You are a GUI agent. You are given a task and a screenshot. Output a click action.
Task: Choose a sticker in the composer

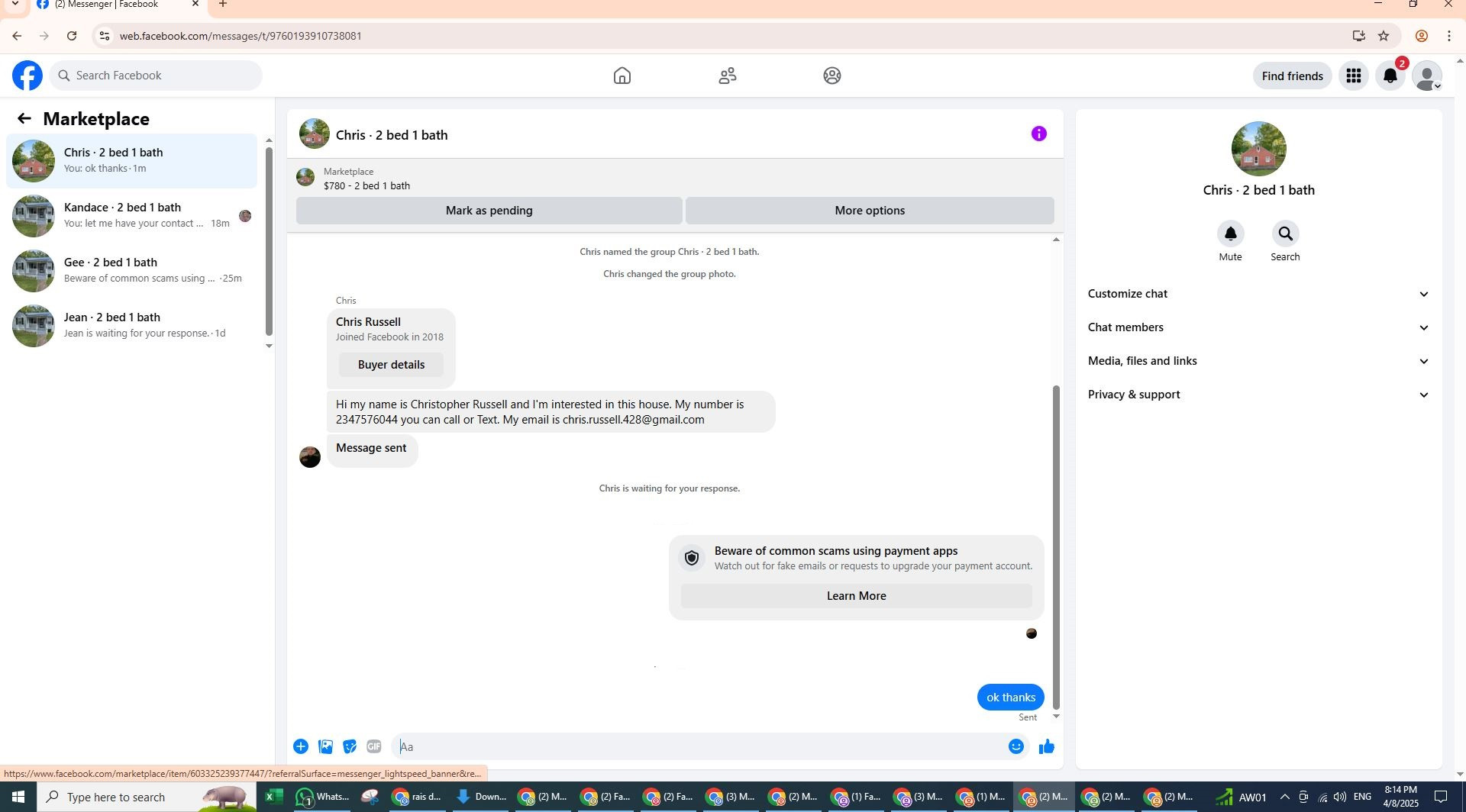[x=350, y=746]
